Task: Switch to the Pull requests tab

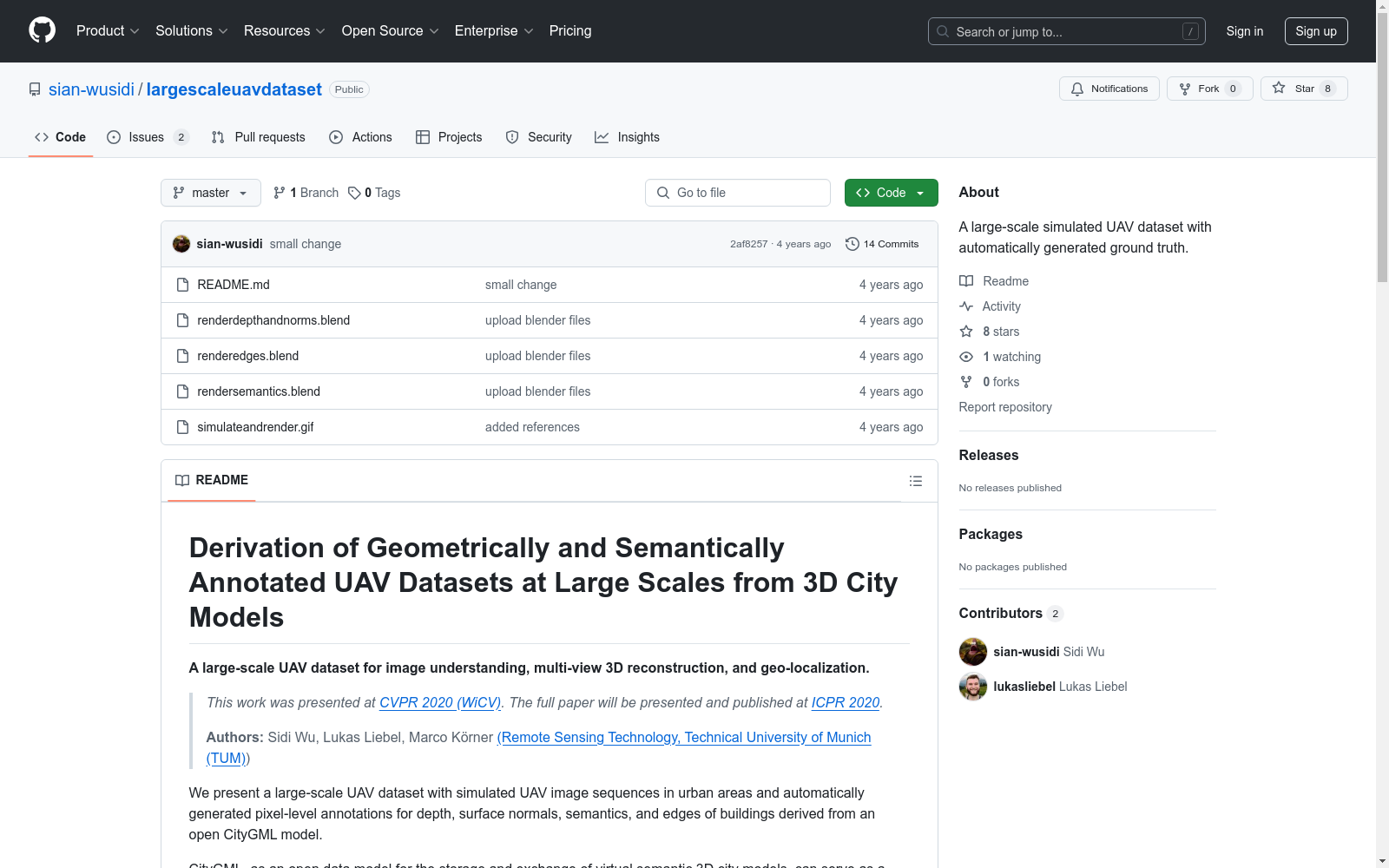Action: click(259, 137)
